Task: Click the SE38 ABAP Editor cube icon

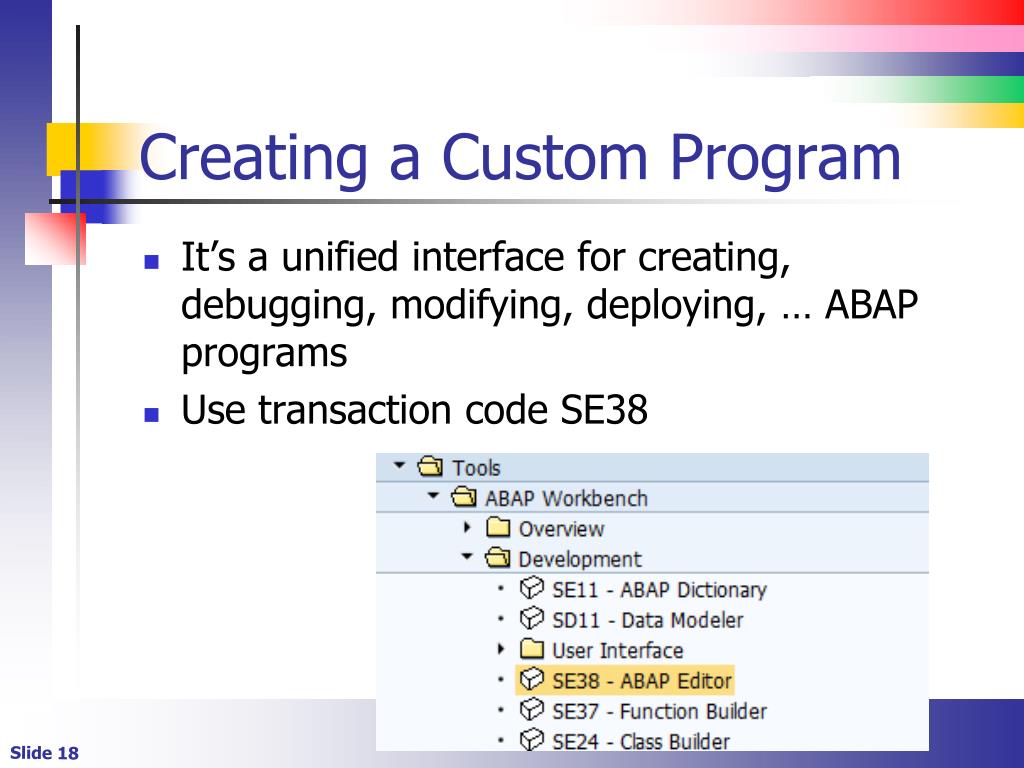Action: coord(532,680)
